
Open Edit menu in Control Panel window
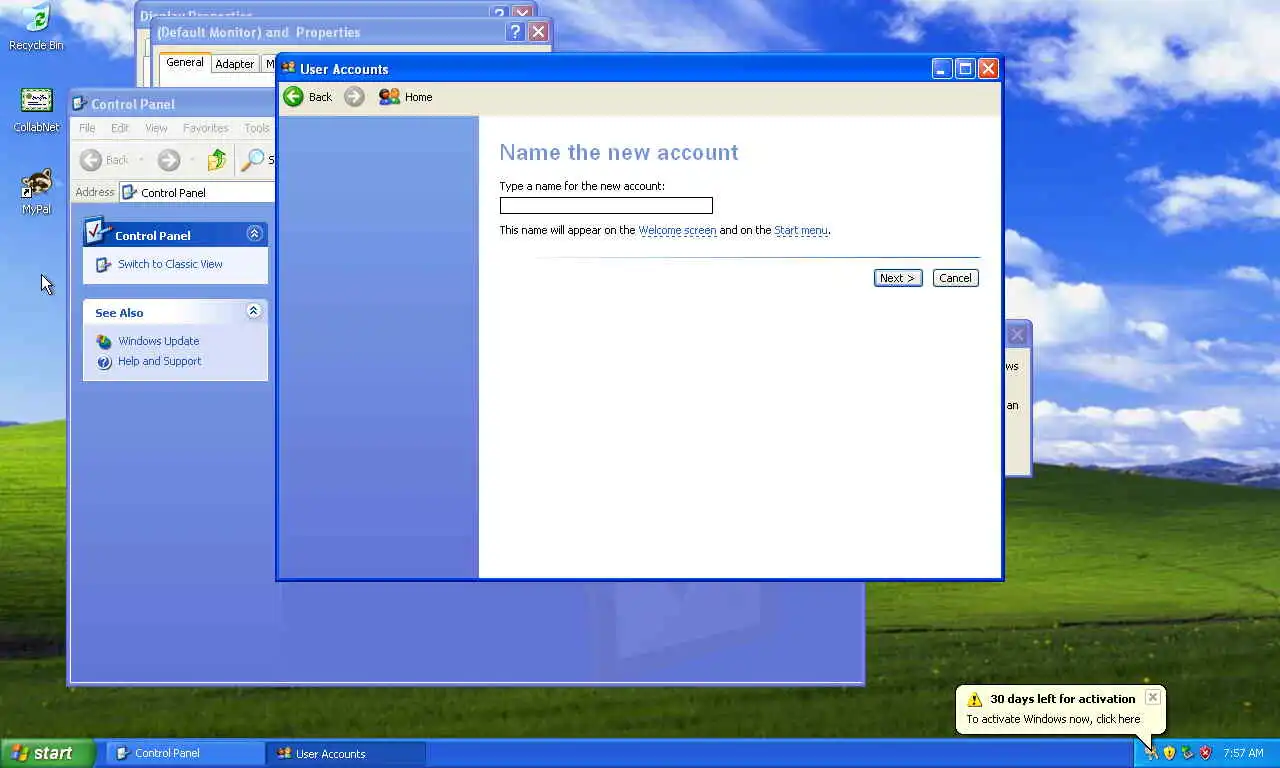120,128
